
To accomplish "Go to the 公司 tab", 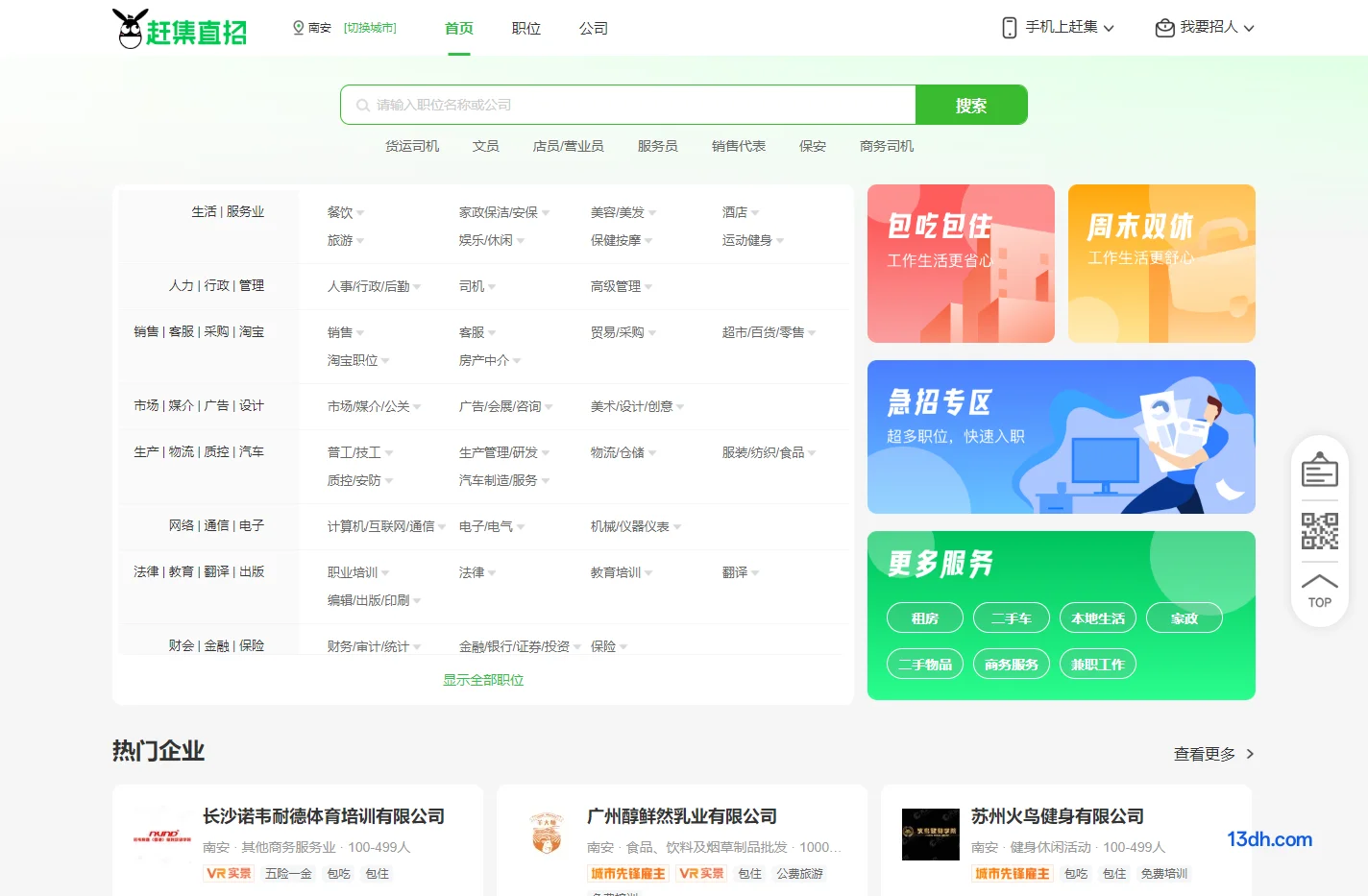I will pyautogui.click(x=594, y=28).
